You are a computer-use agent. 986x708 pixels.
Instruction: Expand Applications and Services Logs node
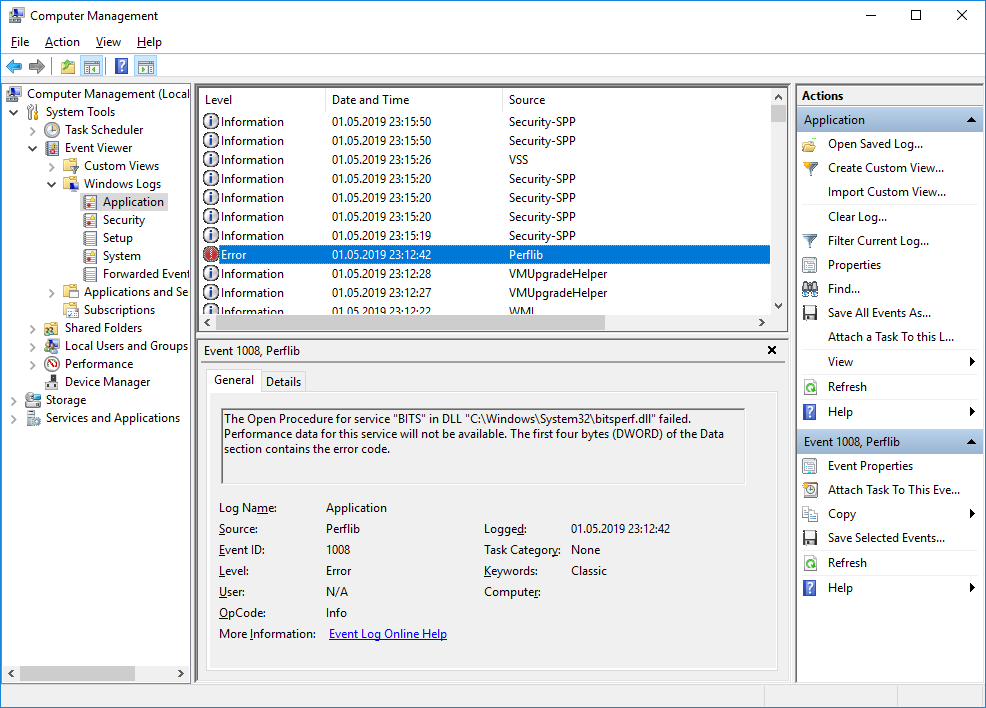(x=52, y=292)
